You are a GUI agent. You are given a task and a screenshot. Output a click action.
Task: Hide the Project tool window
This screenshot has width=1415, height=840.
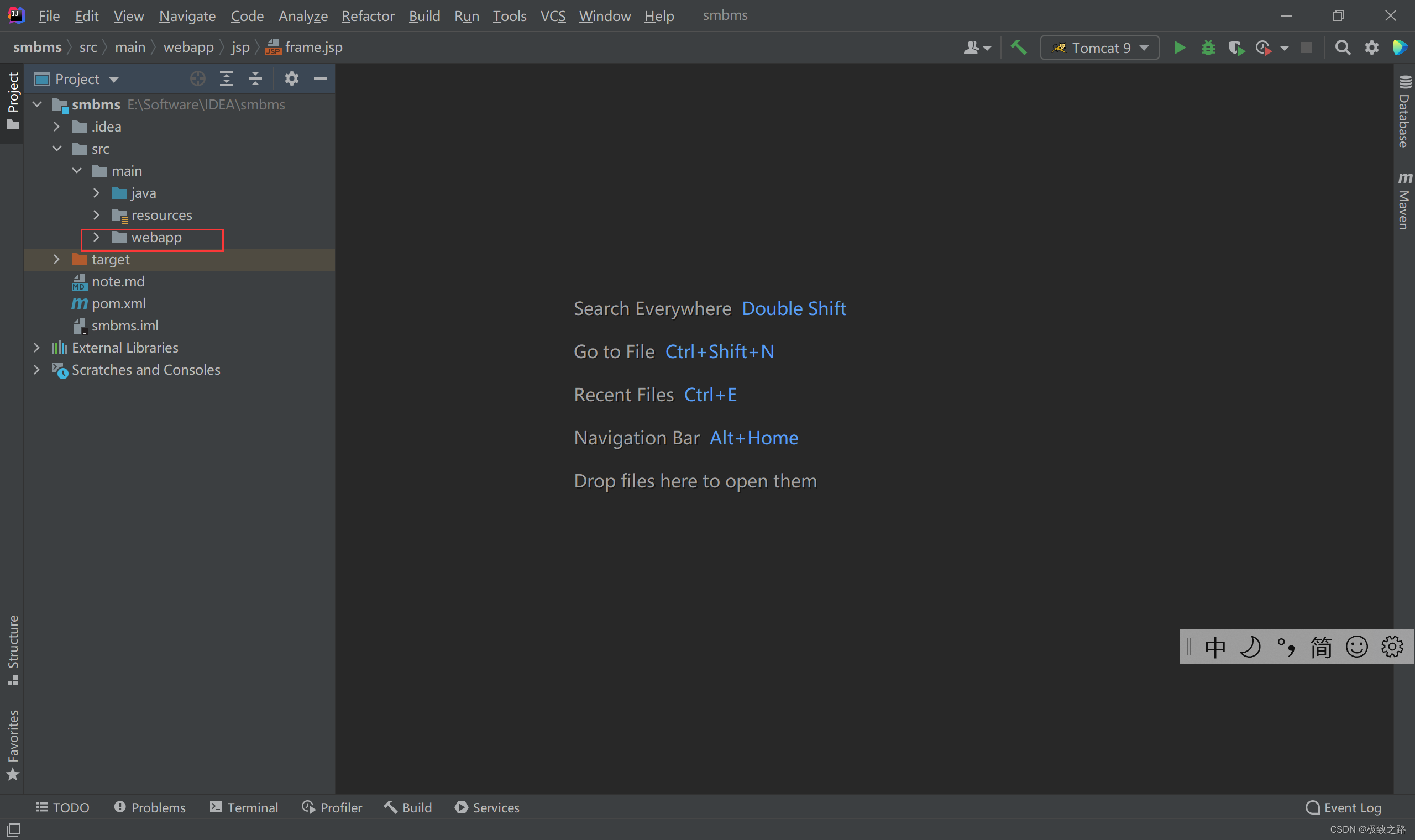pos(321,78)
